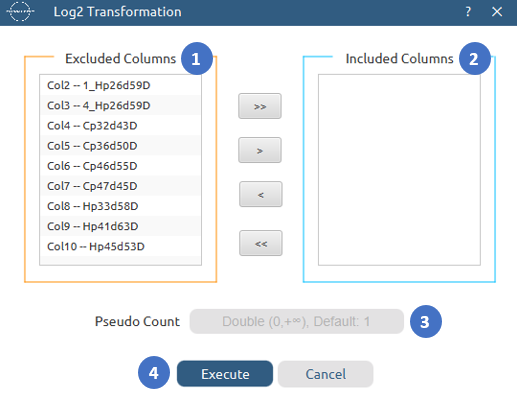Focus the Pseudo Count input field
This screenshot has width=517, height=412.
tap(297, 321)
